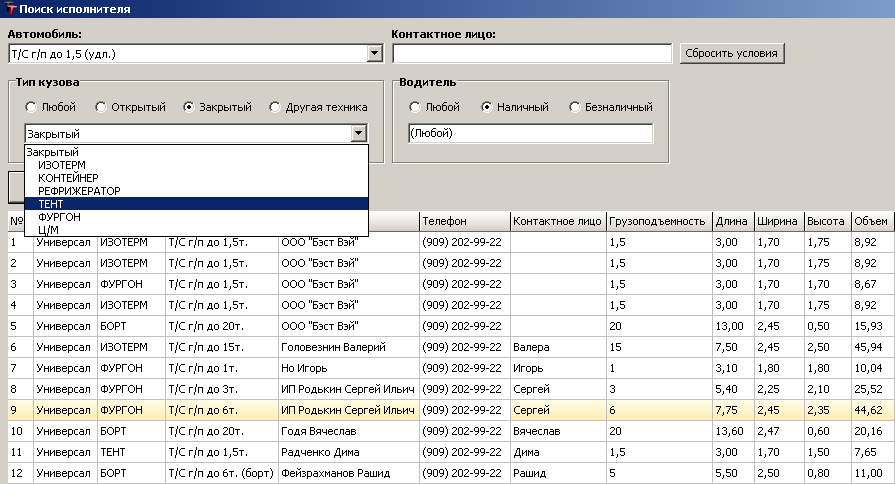895x484 pixels.
Task: Click the app icon in title bar
Action: click(10, 9)
